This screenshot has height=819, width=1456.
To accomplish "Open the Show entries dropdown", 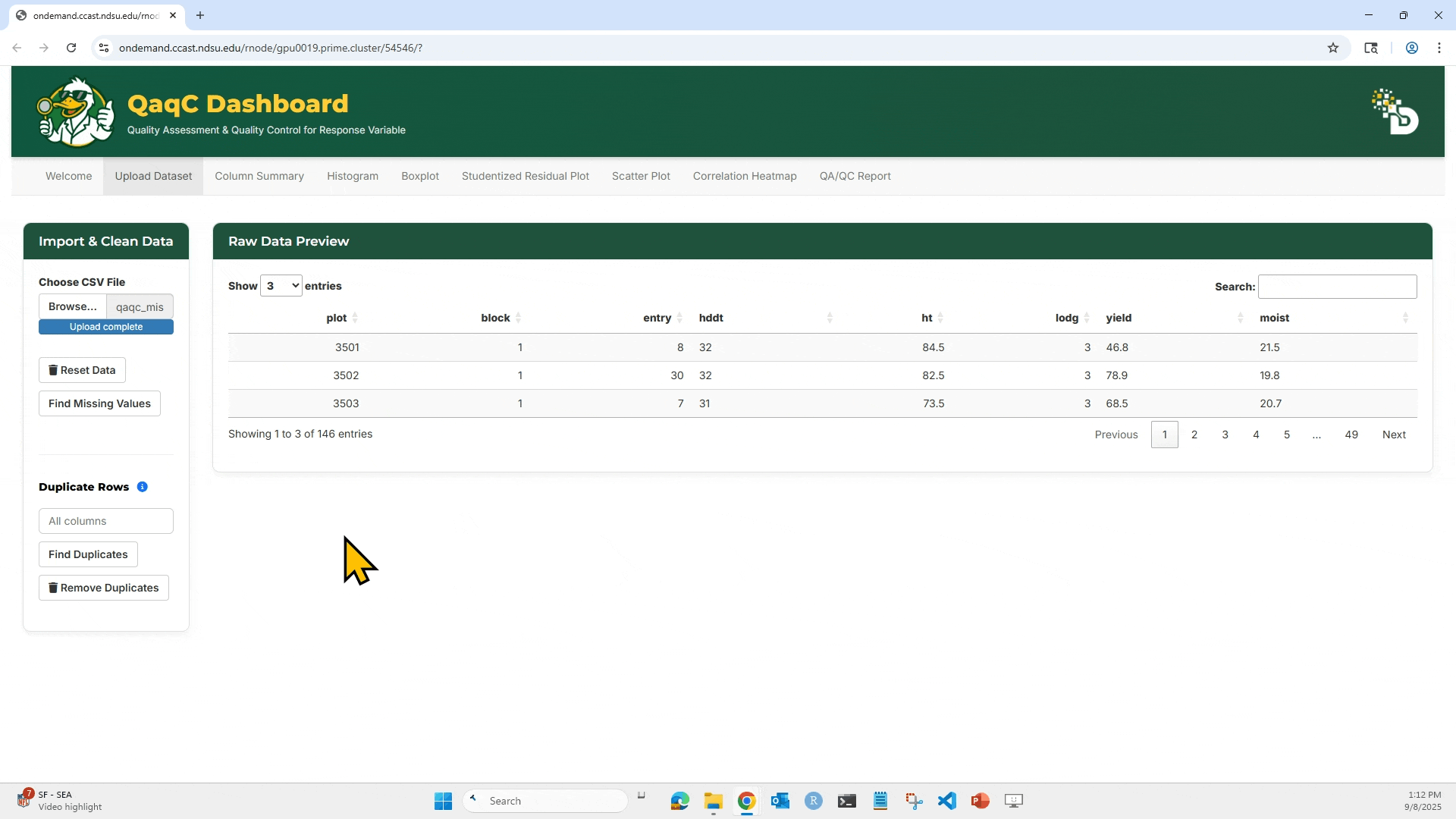I will (281, 286).
